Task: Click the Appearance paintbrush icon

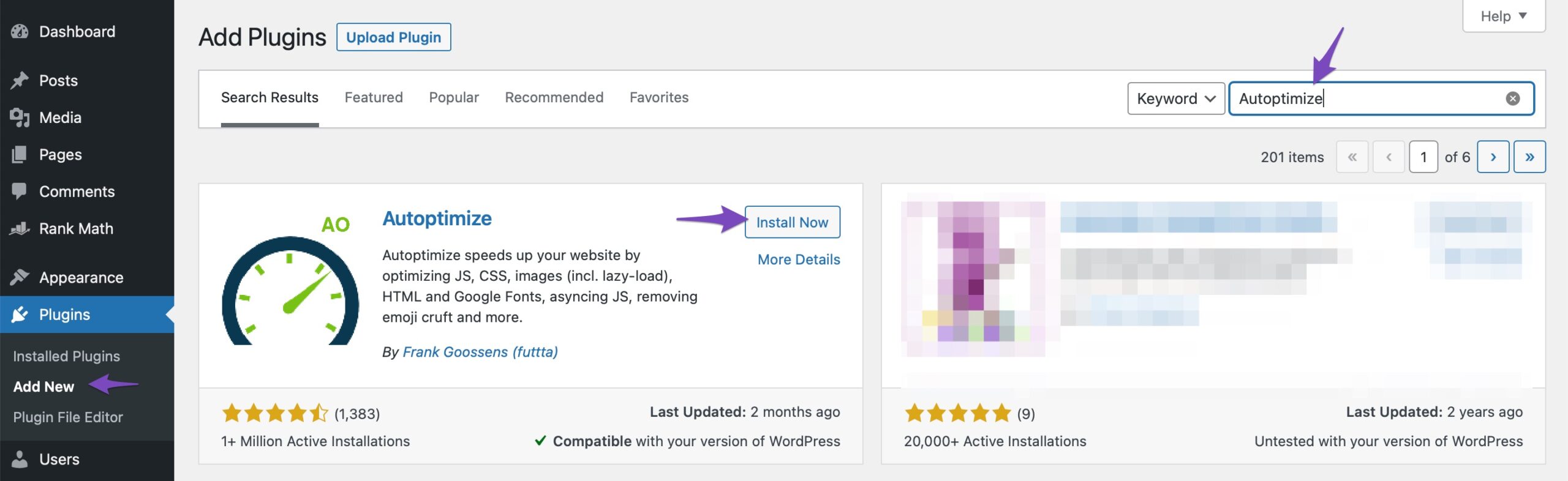Action: tap(20, 278)
